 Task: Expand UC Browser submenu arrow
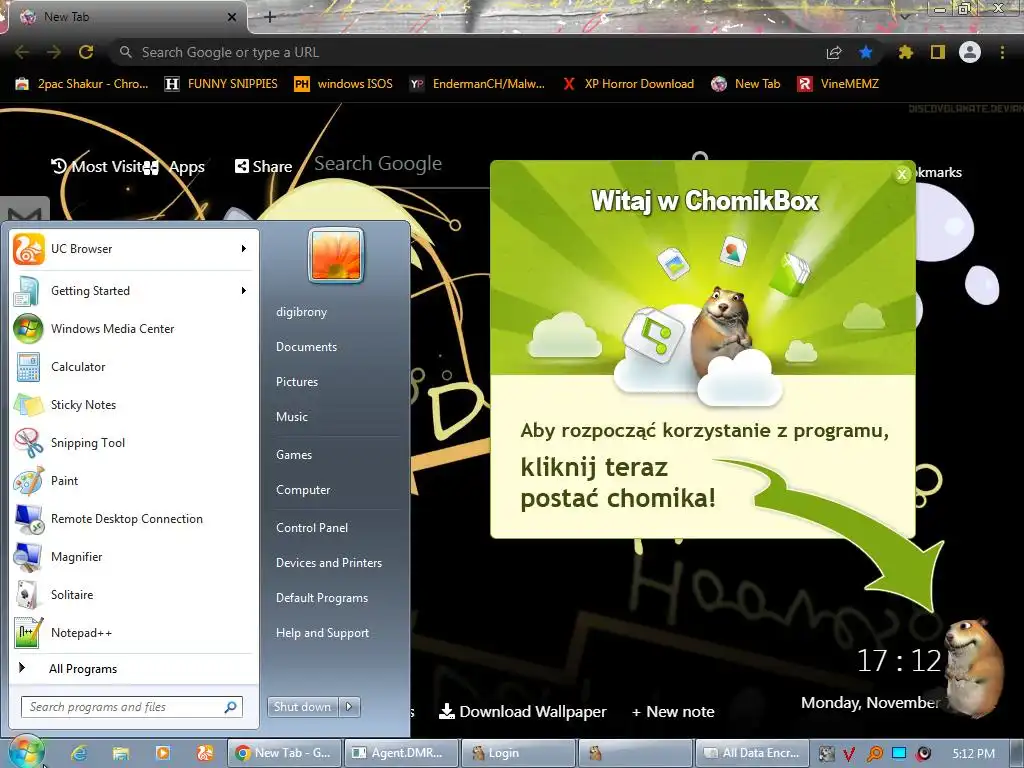coord(244,249)
